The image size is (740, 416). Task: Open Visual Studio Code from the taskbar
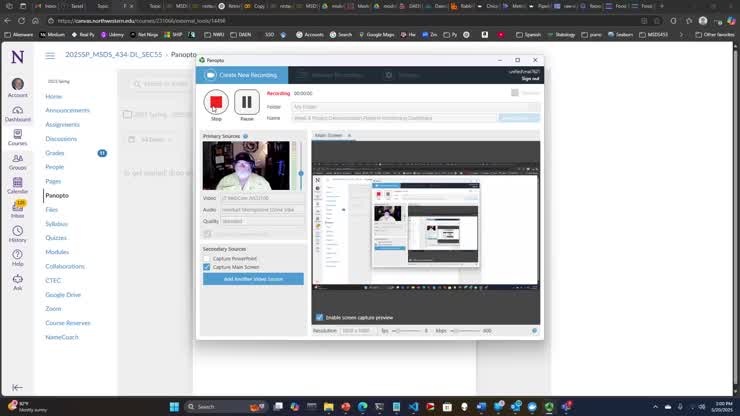click(413, 407)
